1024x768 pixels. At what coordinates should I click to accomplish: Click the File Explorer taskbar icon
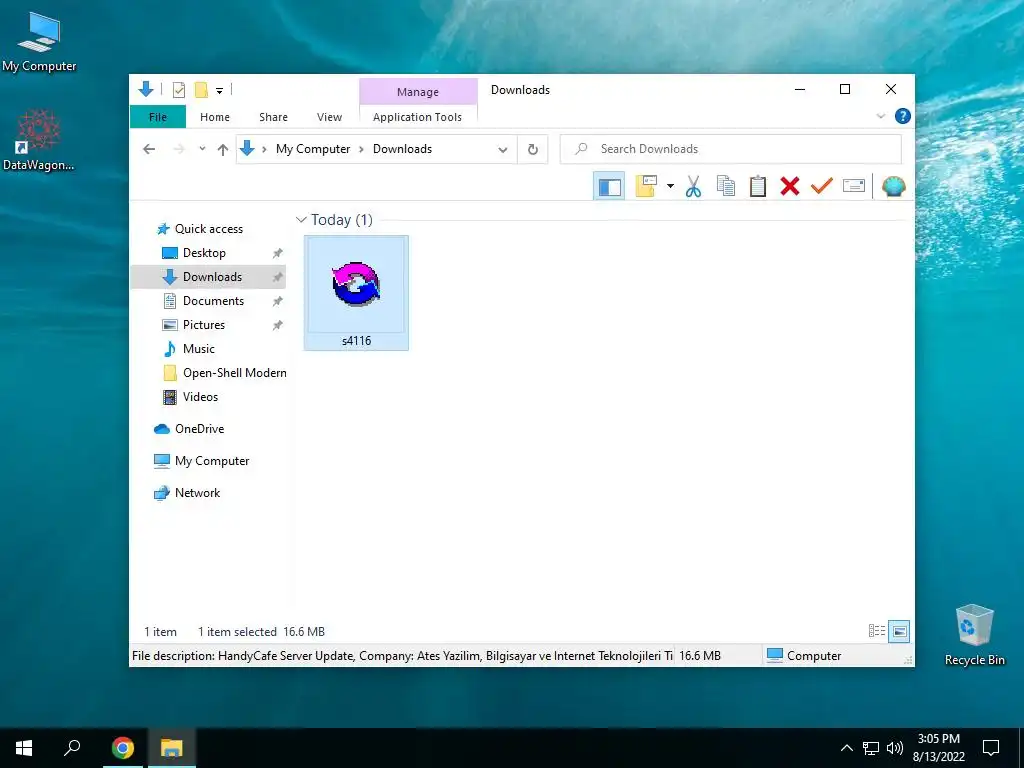[x=172, y=748]
